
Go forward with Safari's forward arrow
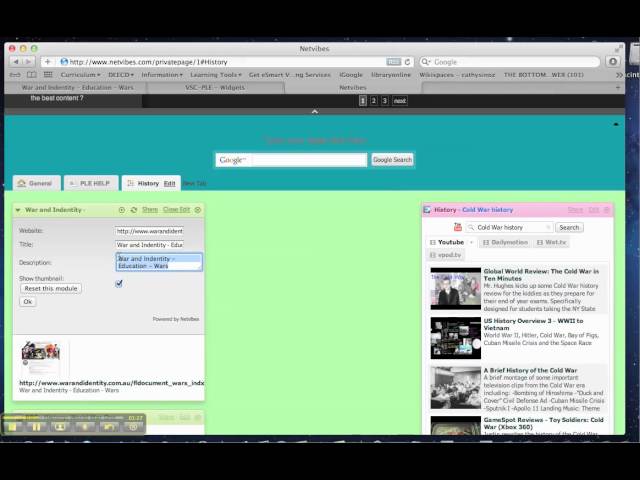29,62
